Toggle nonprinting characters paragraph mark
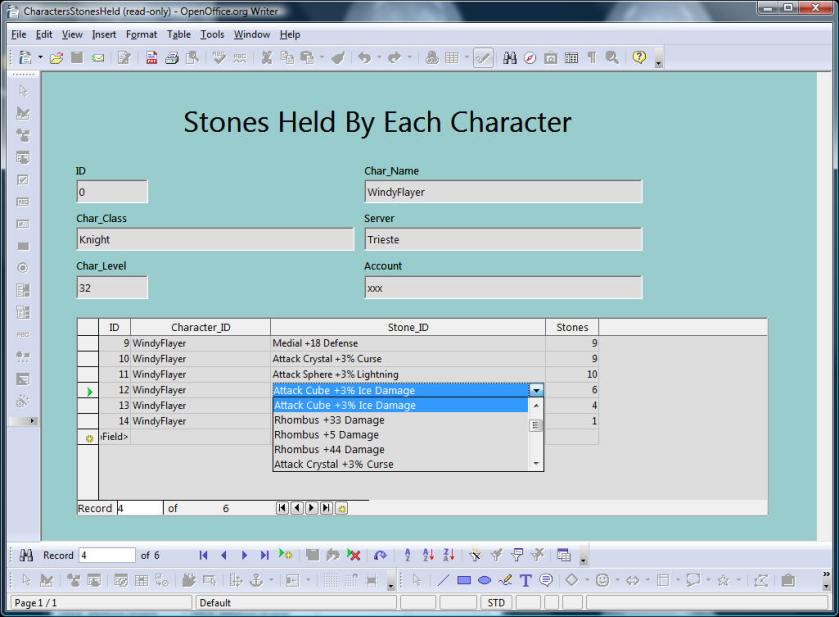This screenshot has height=617, width=839. tap(591, 58)
